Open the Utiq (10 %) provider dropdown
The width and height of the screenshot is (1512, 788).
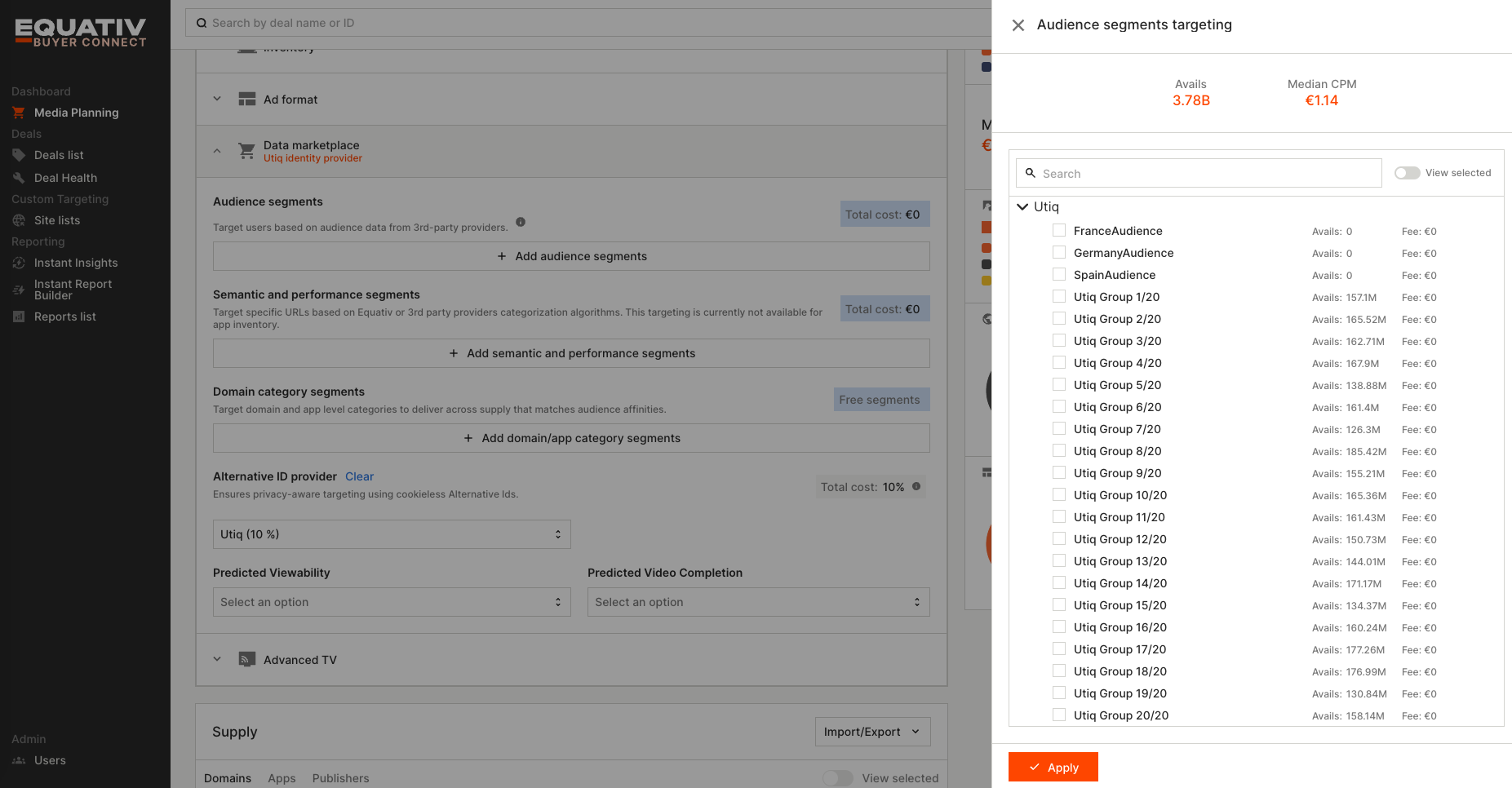pyautogui.click(x=391, y=534)
